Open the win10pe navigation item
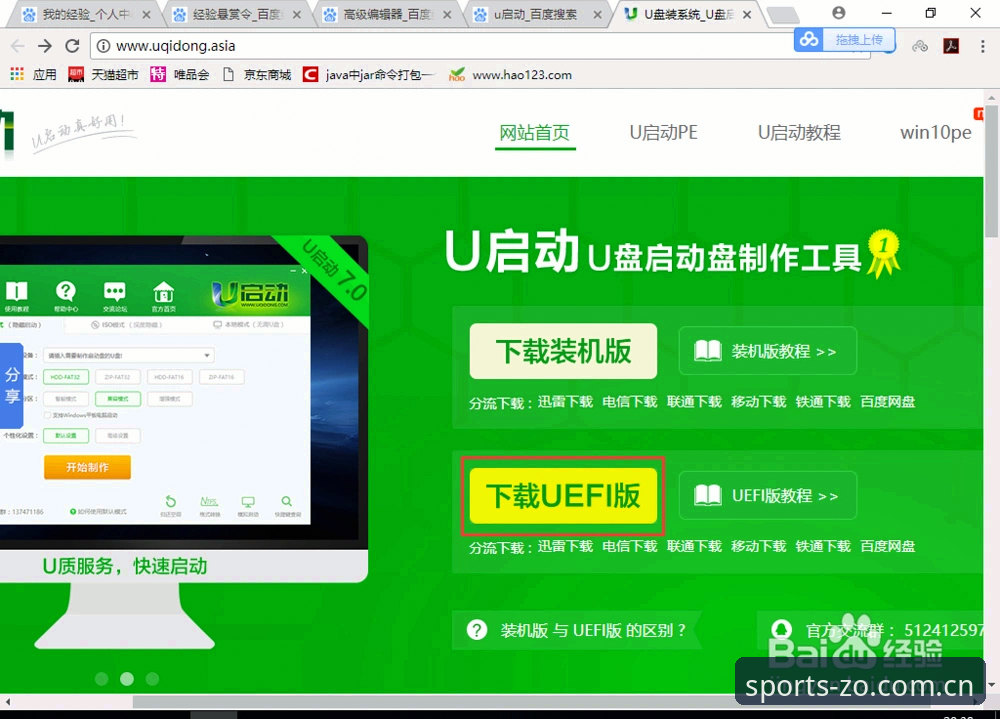Image resolution: width=1000 pixels, height=719 pixels. [x=936, y=133]
